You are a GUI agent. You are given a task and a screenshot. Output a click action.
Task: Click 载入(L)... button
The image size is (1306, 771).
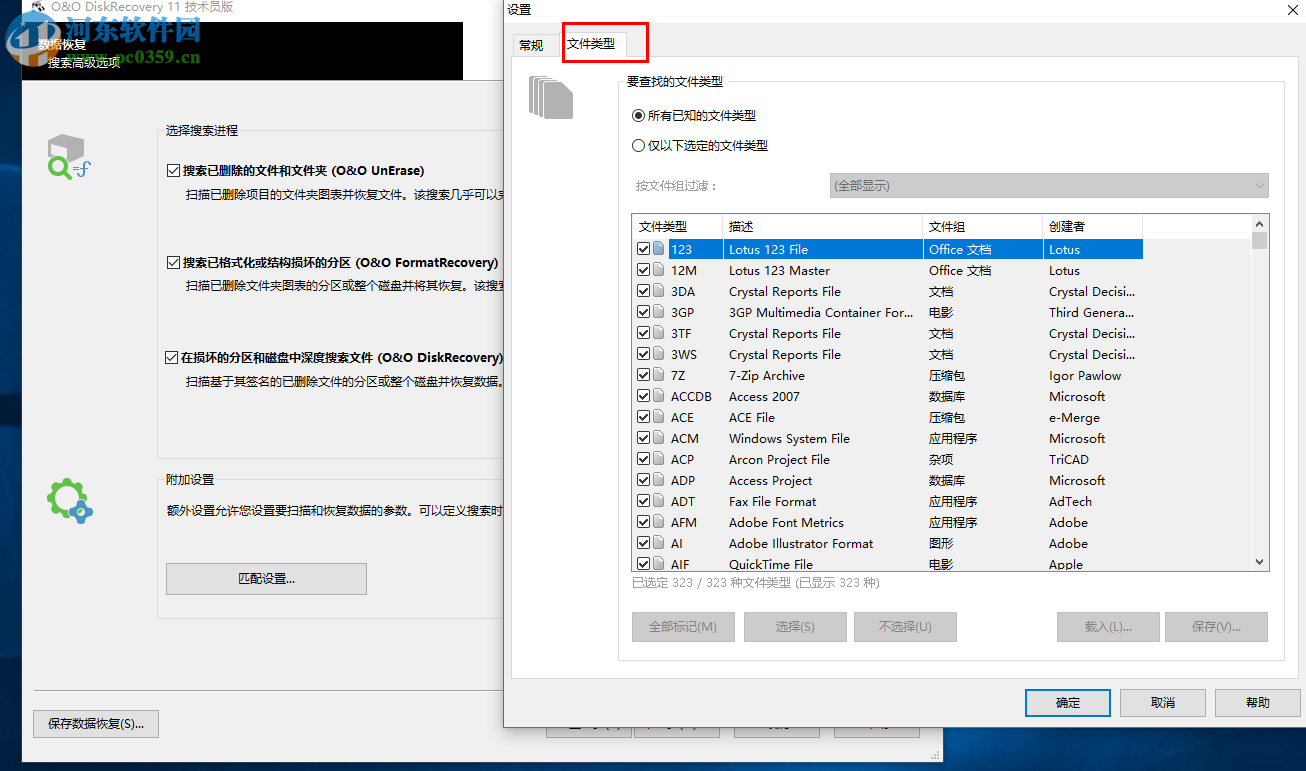coord(1108,627)
